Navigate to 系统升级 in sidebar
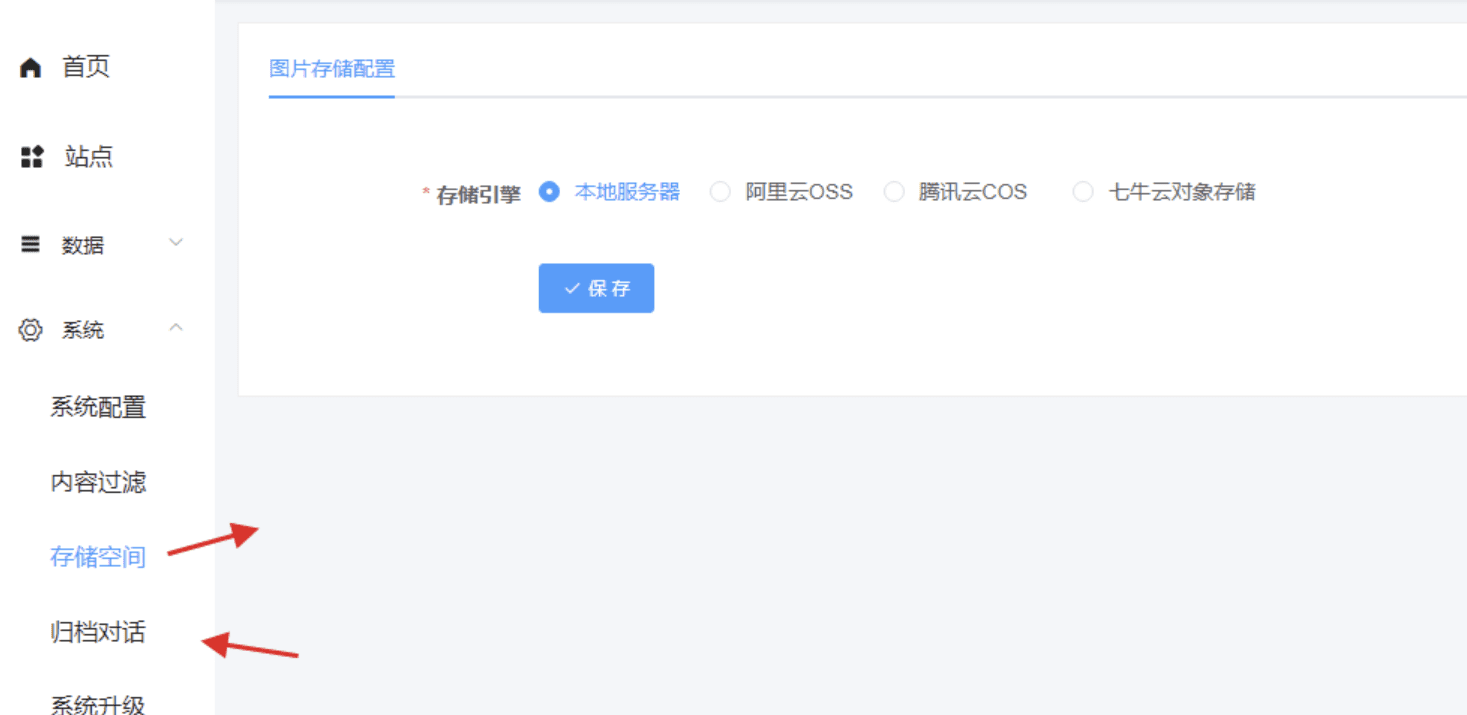 click(98, 704)
